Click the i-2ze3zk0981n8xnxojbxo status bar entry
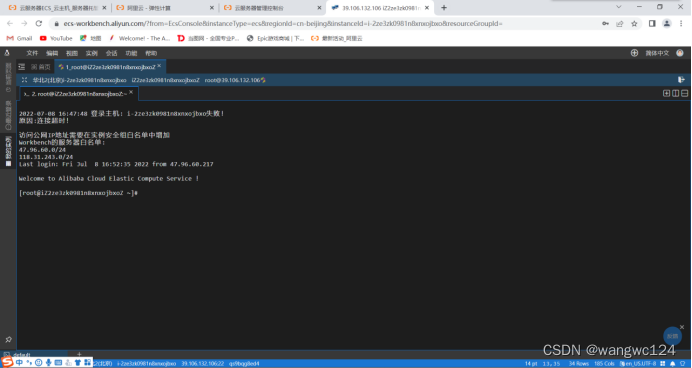Image resolution: width=692 pixels, height=368 pixels. pos(147,364)
